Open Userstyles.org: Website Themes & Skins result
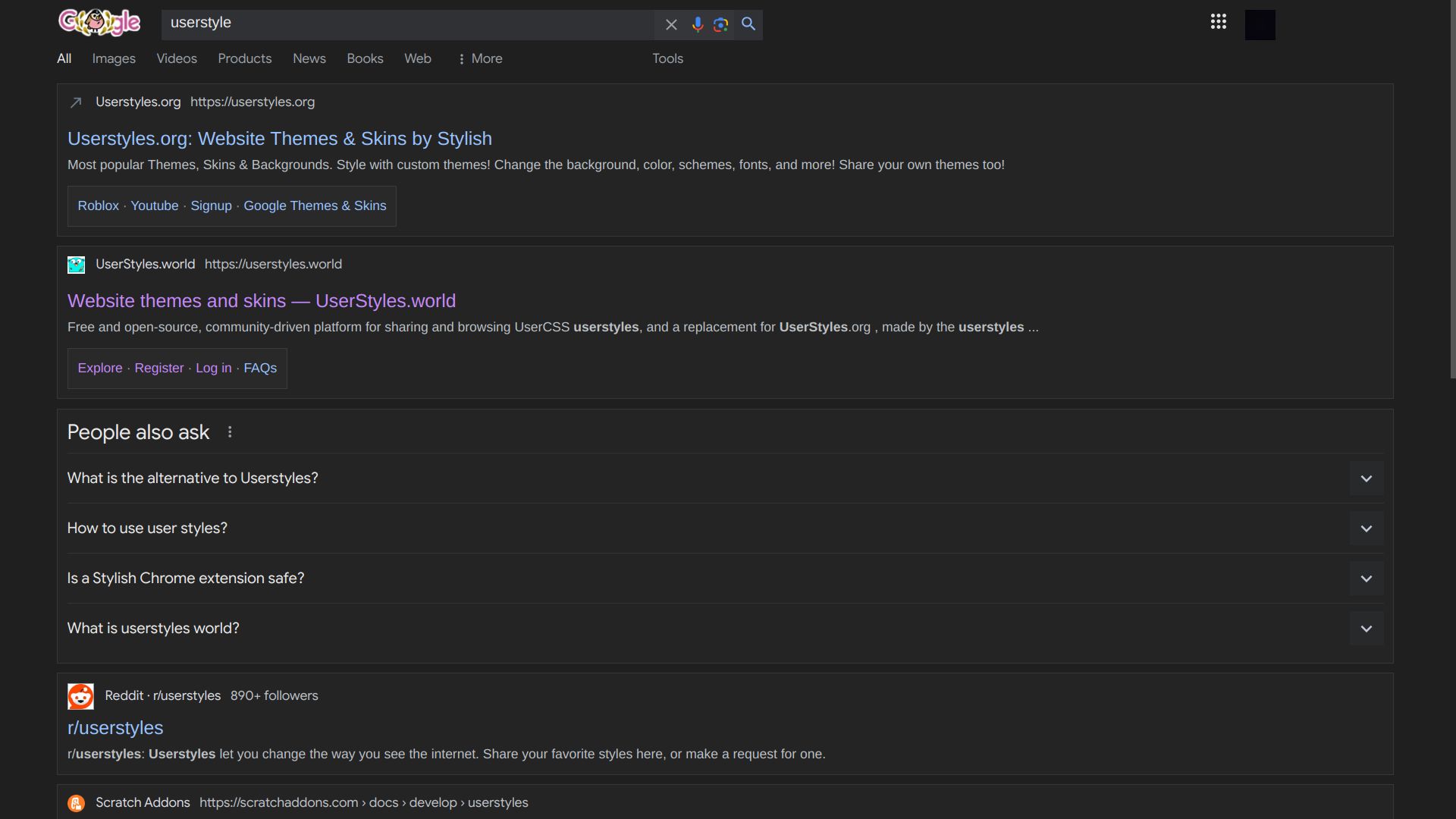This screenshot has height=819, width=1456. (x=280, y=139)
